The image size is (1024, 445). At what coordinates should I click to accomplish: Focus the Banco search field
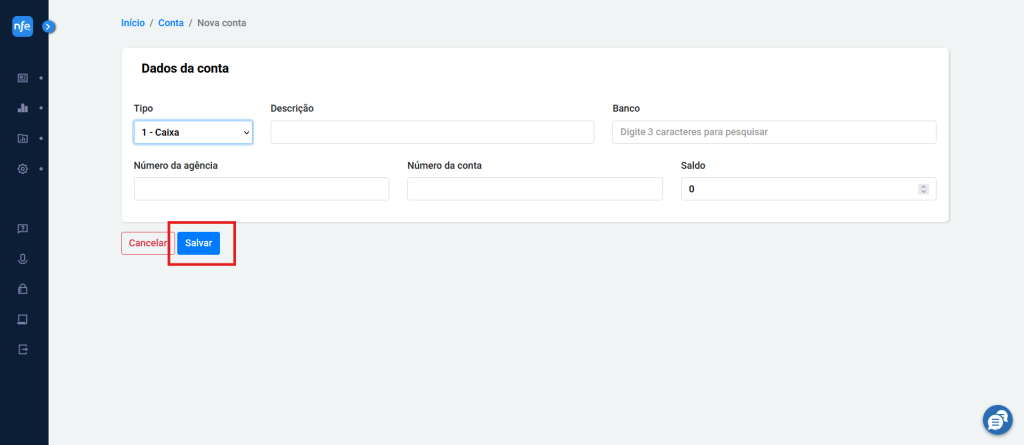(774, 132)
